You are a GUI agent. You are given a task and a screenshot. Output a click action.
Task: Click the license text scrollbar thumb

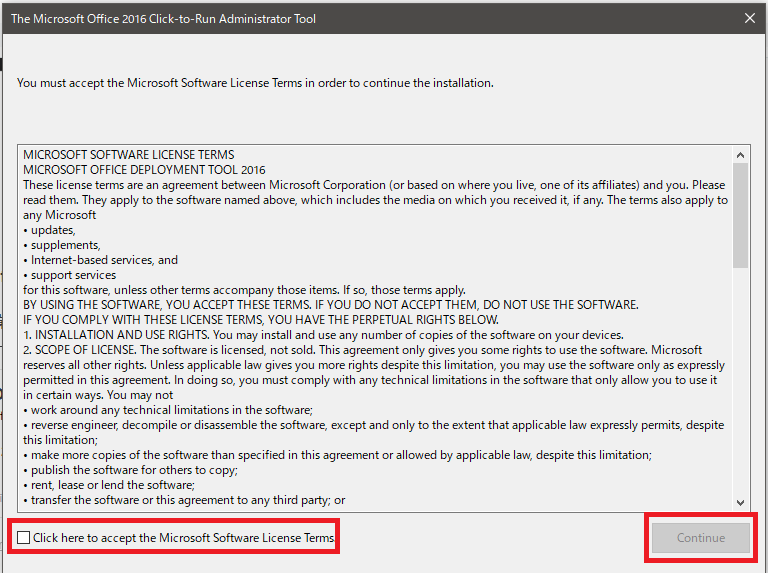[741, 215]
